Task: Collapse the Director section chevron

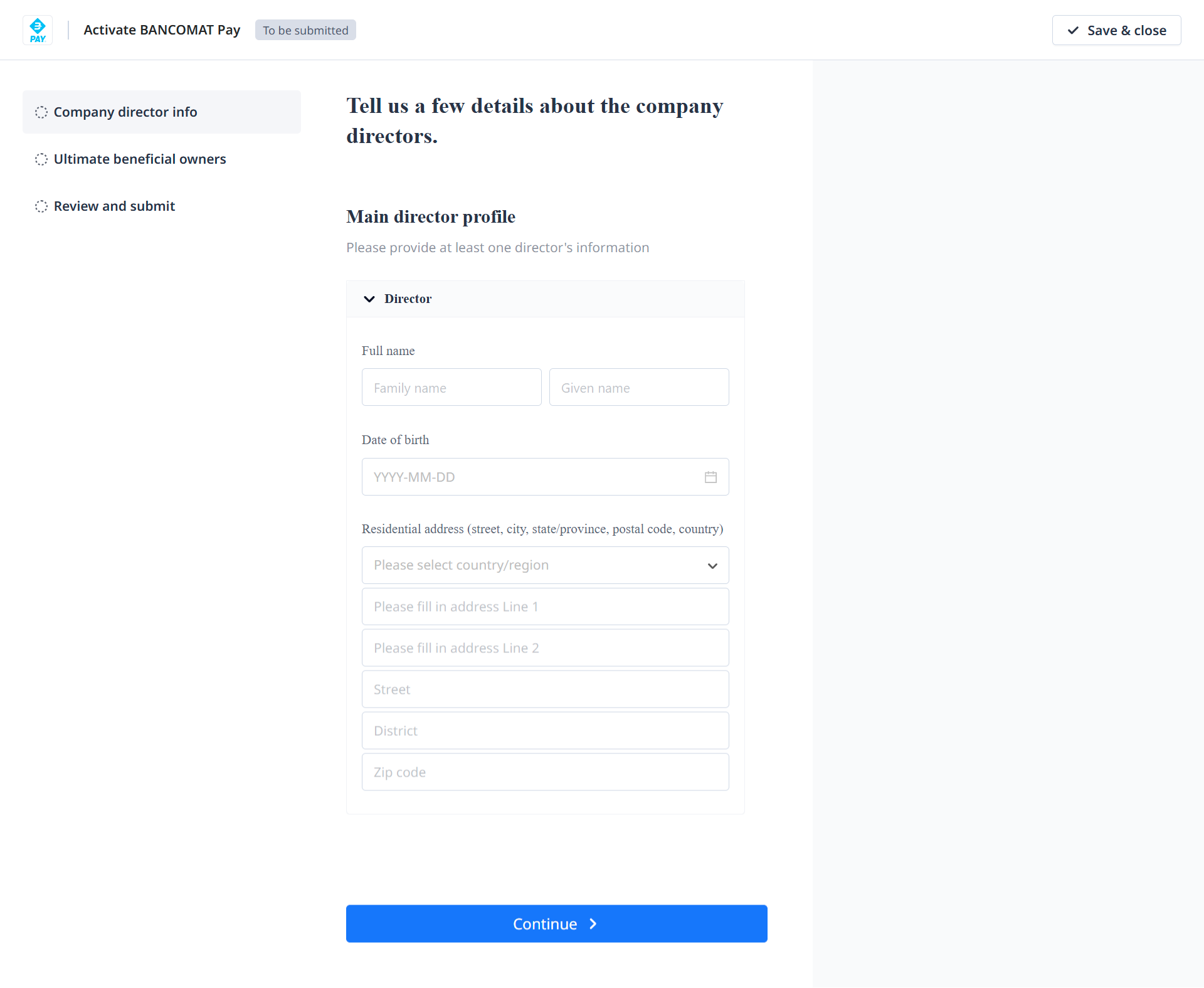Action: coord(369,299)
